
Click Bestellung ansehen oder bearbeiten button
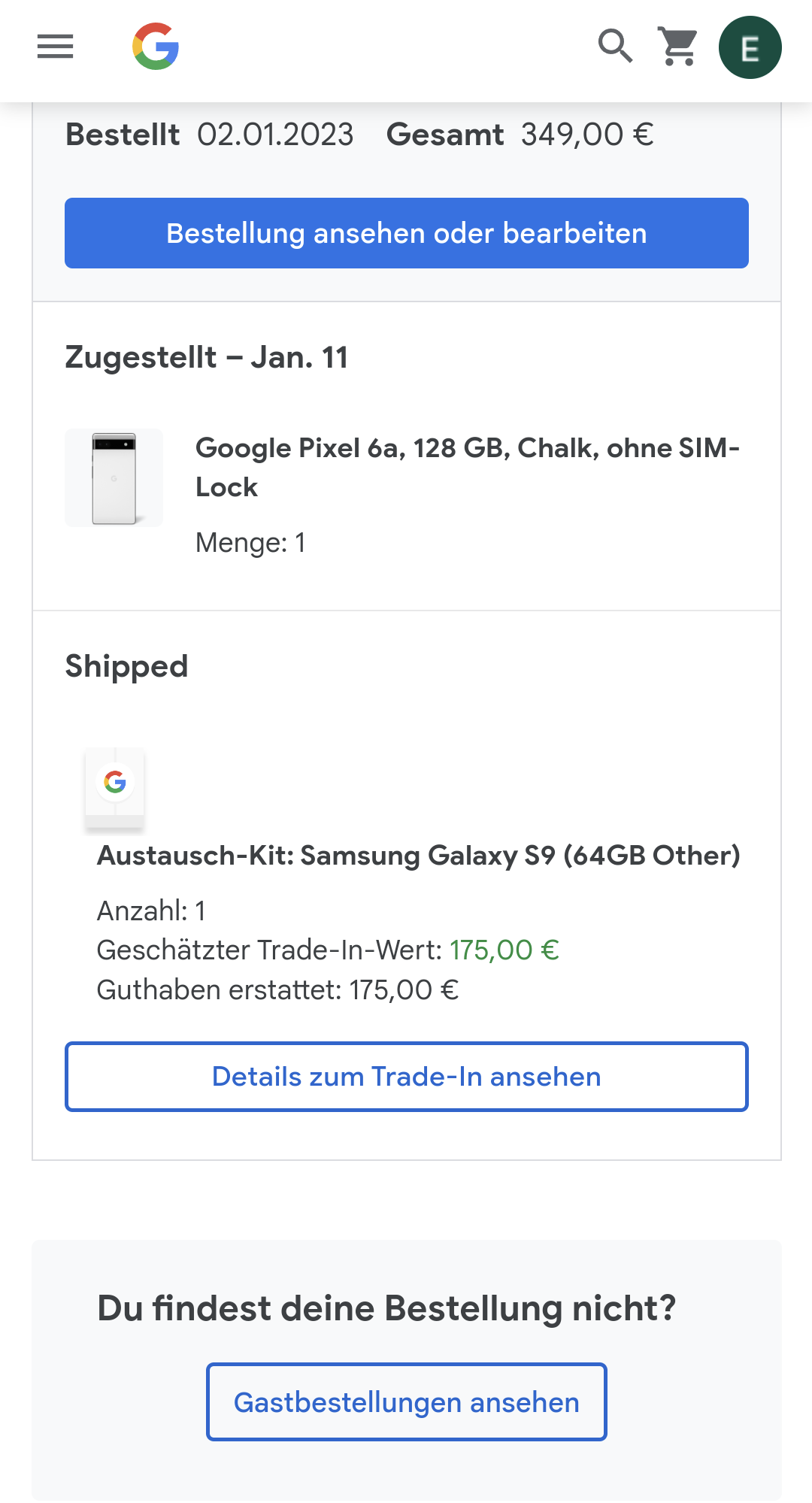click(x=406, y=233)
